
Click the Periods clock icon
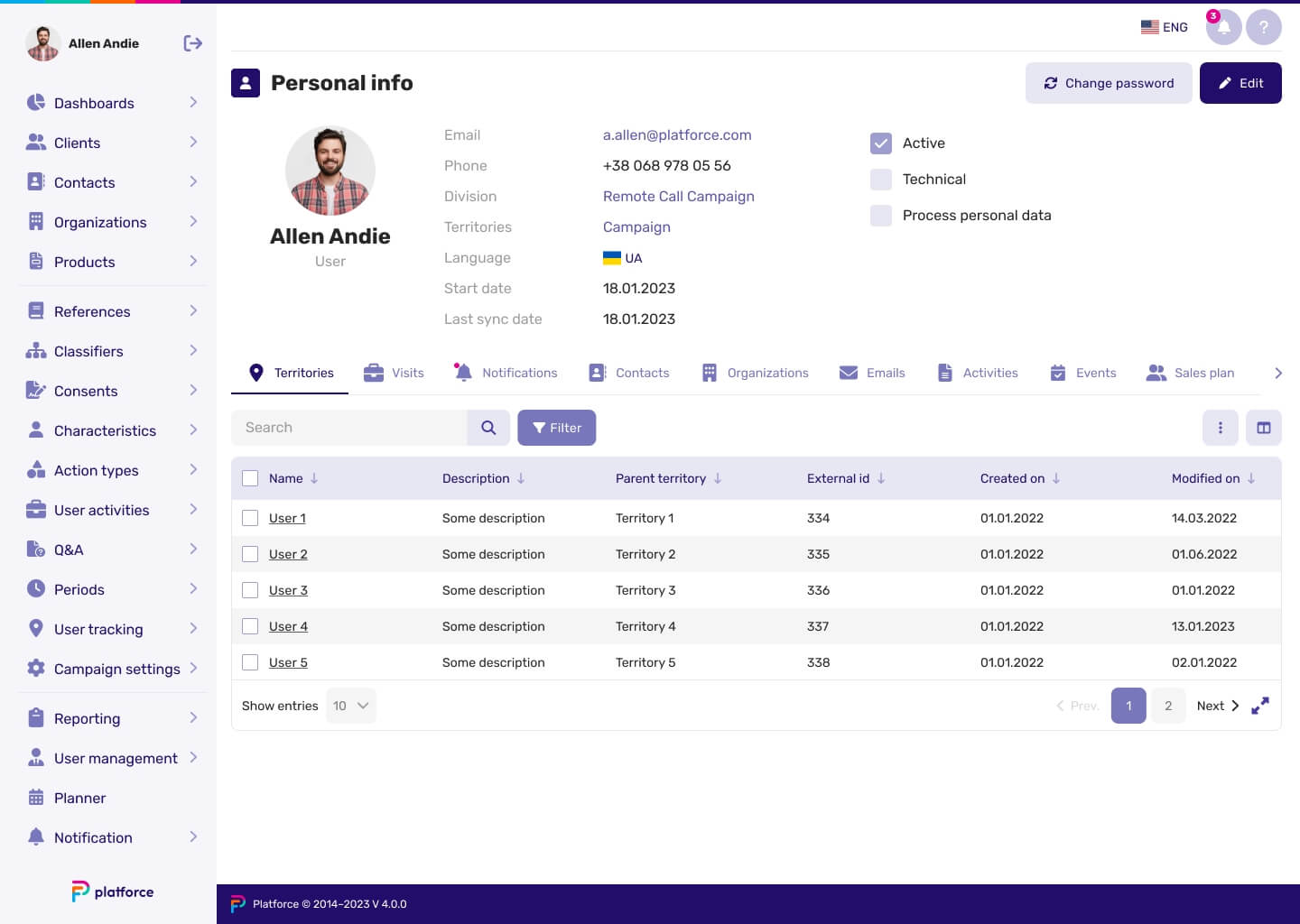pyautogui.click(x=36, y=589)
